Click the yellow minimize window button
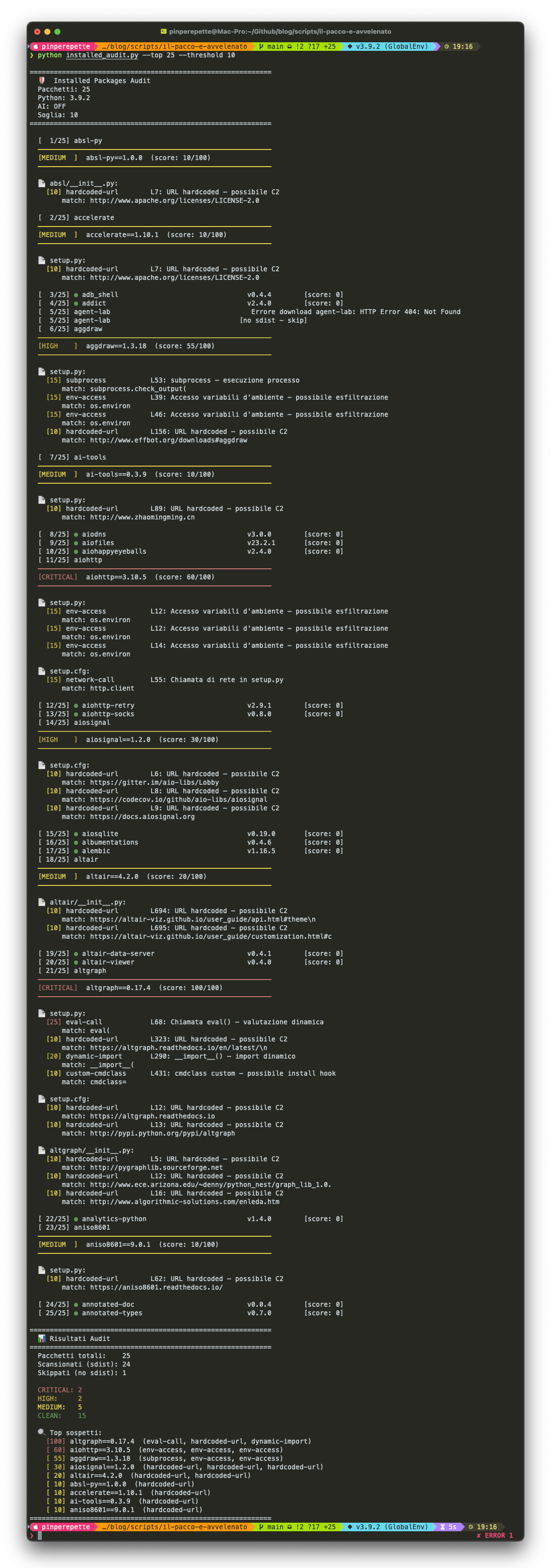Image resolution: width=554 pixels, height=1568 pixels. point(47,32)
